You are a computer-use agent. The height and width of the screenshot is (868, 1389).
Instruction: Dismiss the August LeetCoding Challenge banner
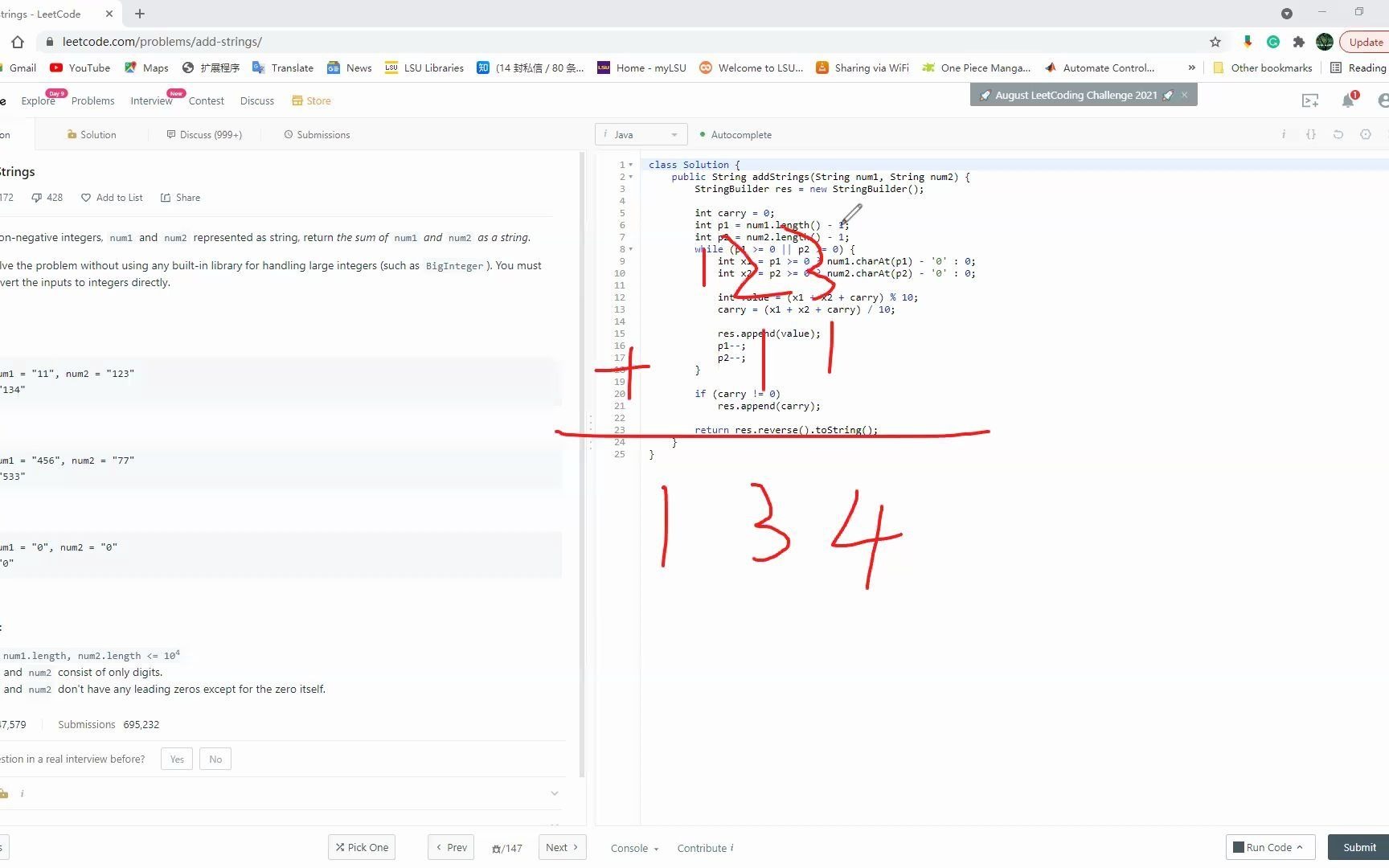(x=1184, y=95)
